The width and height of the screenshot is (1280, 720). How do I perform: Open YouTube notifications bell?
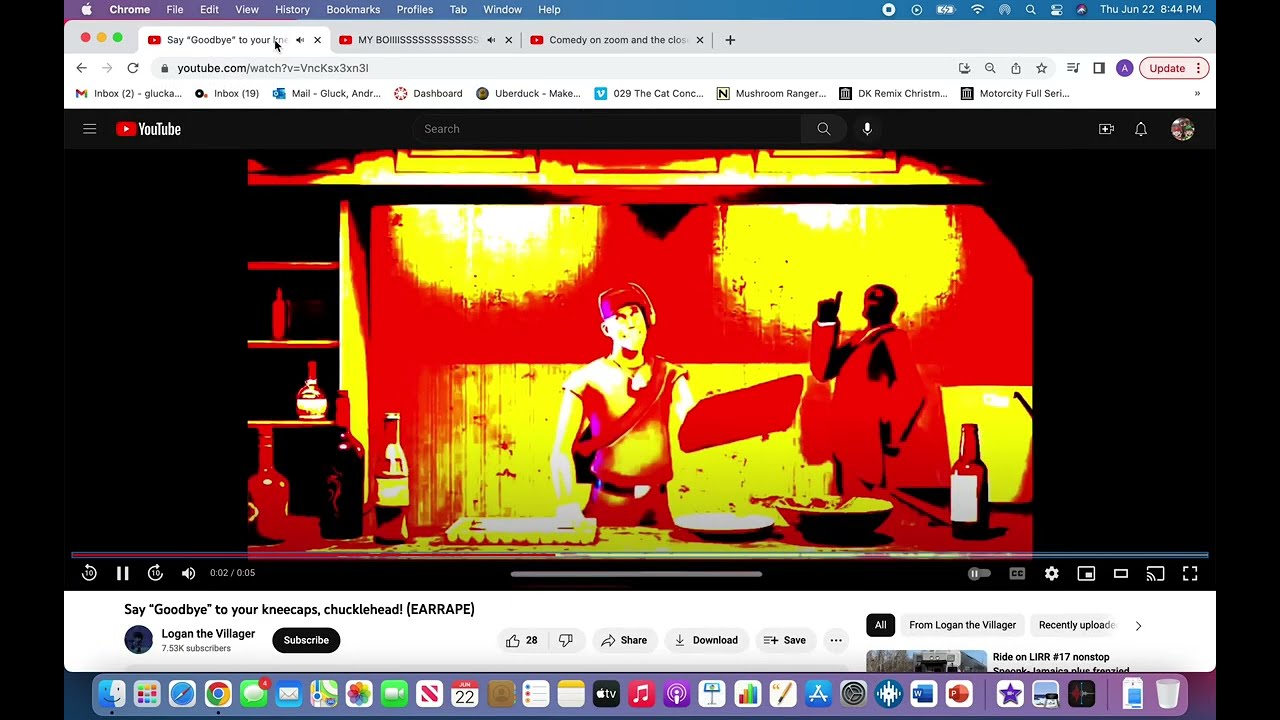(1141, 129)
